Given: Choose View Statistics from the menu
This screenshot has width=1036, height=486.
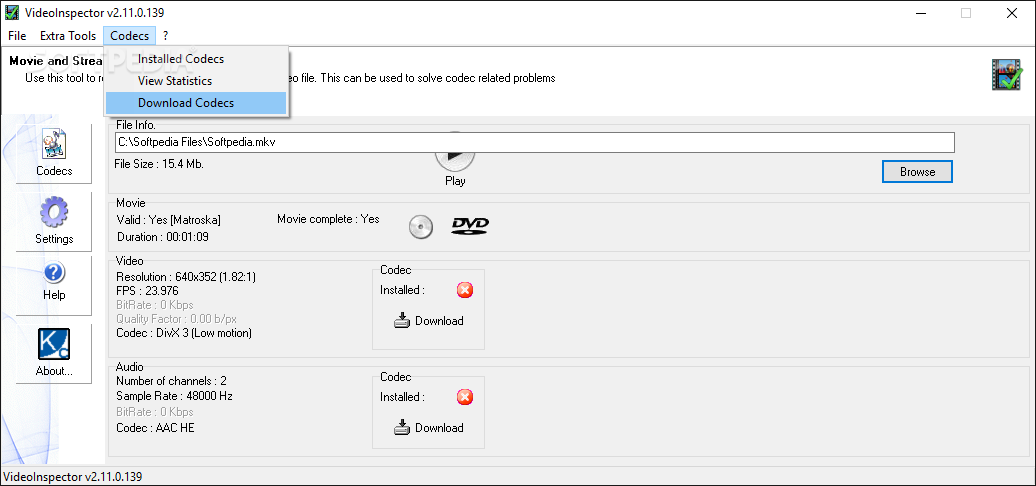Looking at the screenshot, I should coord(196,81).
